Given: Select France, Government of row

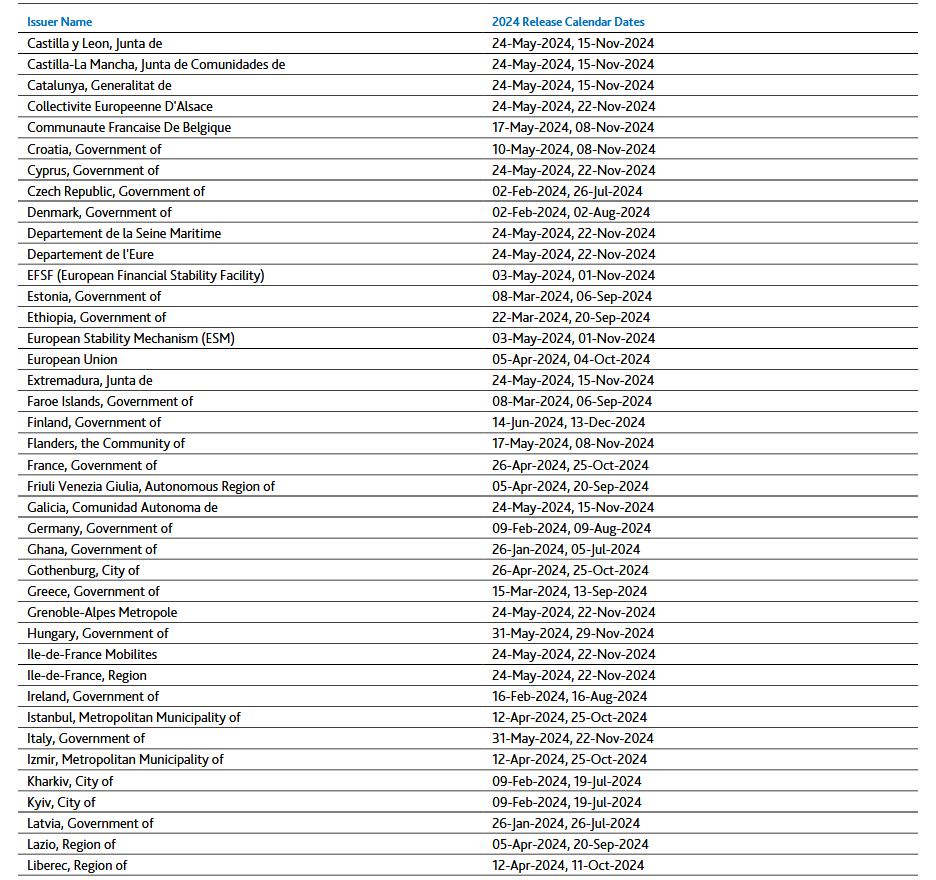Looking at the screenshot, I should pos(92,465).
